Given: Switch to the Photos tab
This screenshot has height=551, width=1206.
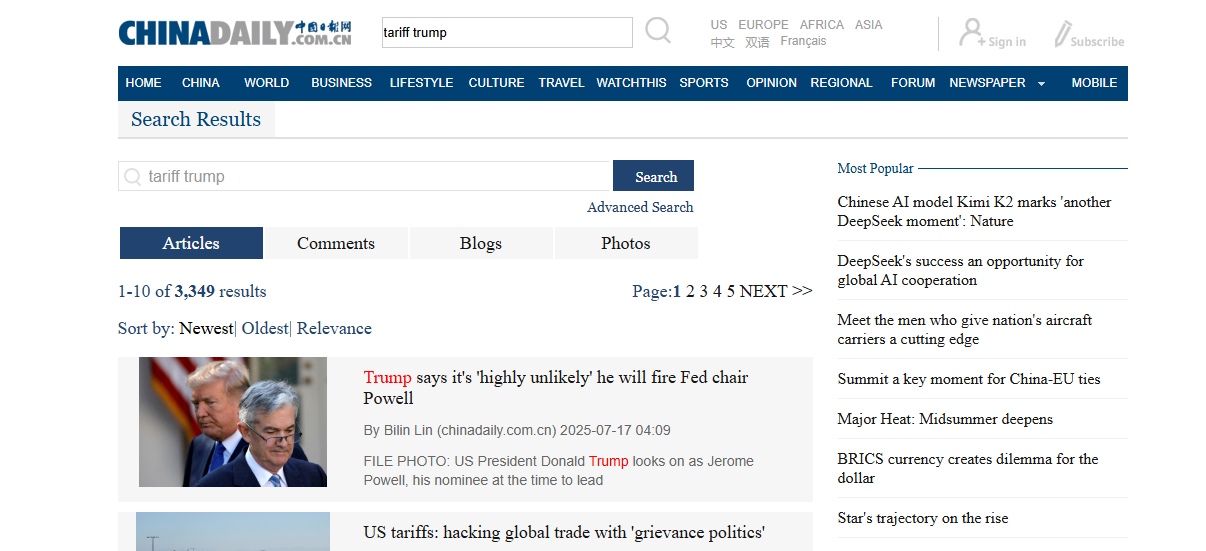Looking at the screenshot, I should click(x=626, y=243).
